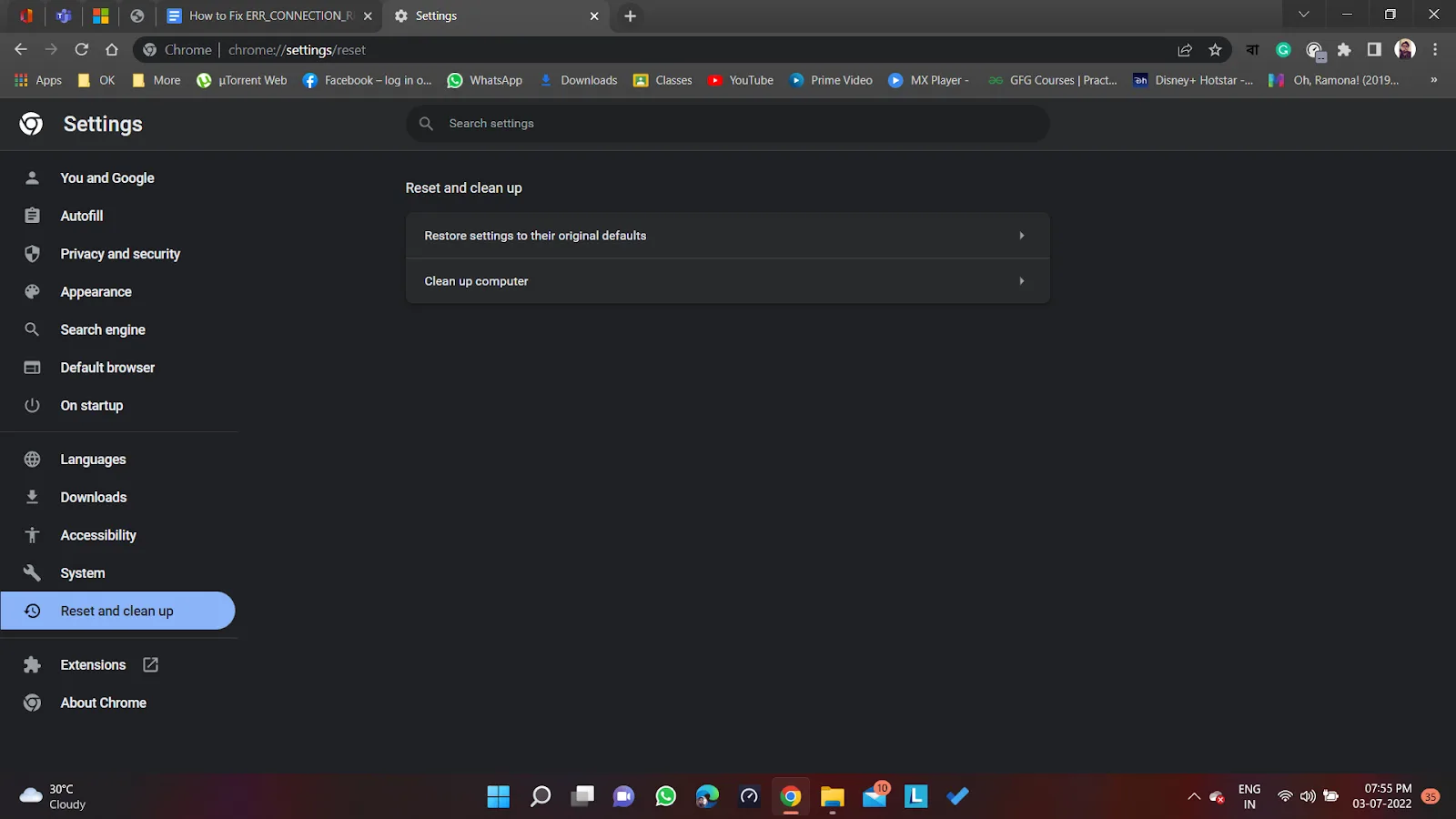Open WhatsApp on the taskbar
1456x819 pixels.
666,797
